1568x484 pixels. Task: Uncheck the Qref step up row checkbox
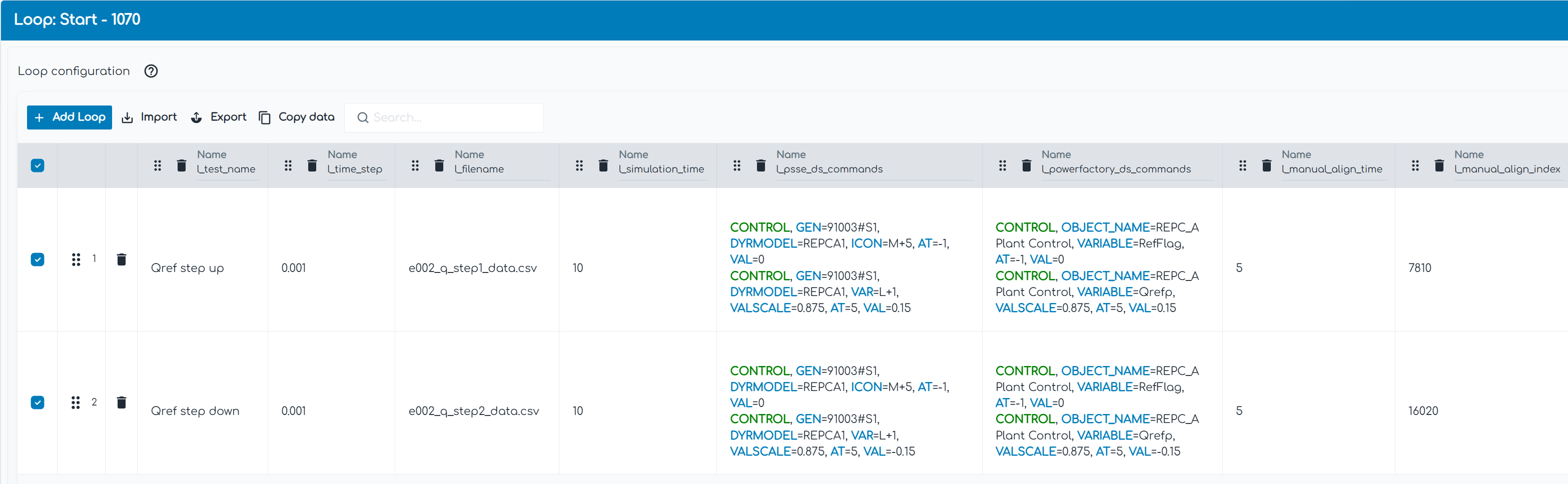(38, 259)
